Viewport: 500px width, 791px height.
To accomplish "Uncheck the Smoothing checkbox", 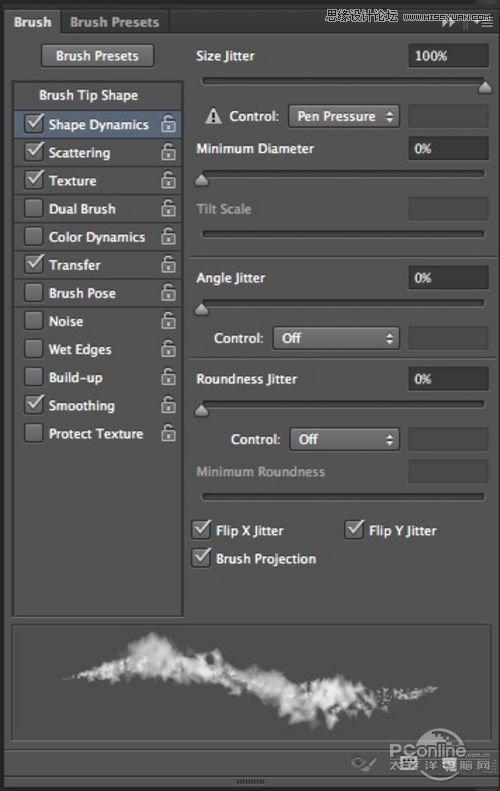I will 34,405.
